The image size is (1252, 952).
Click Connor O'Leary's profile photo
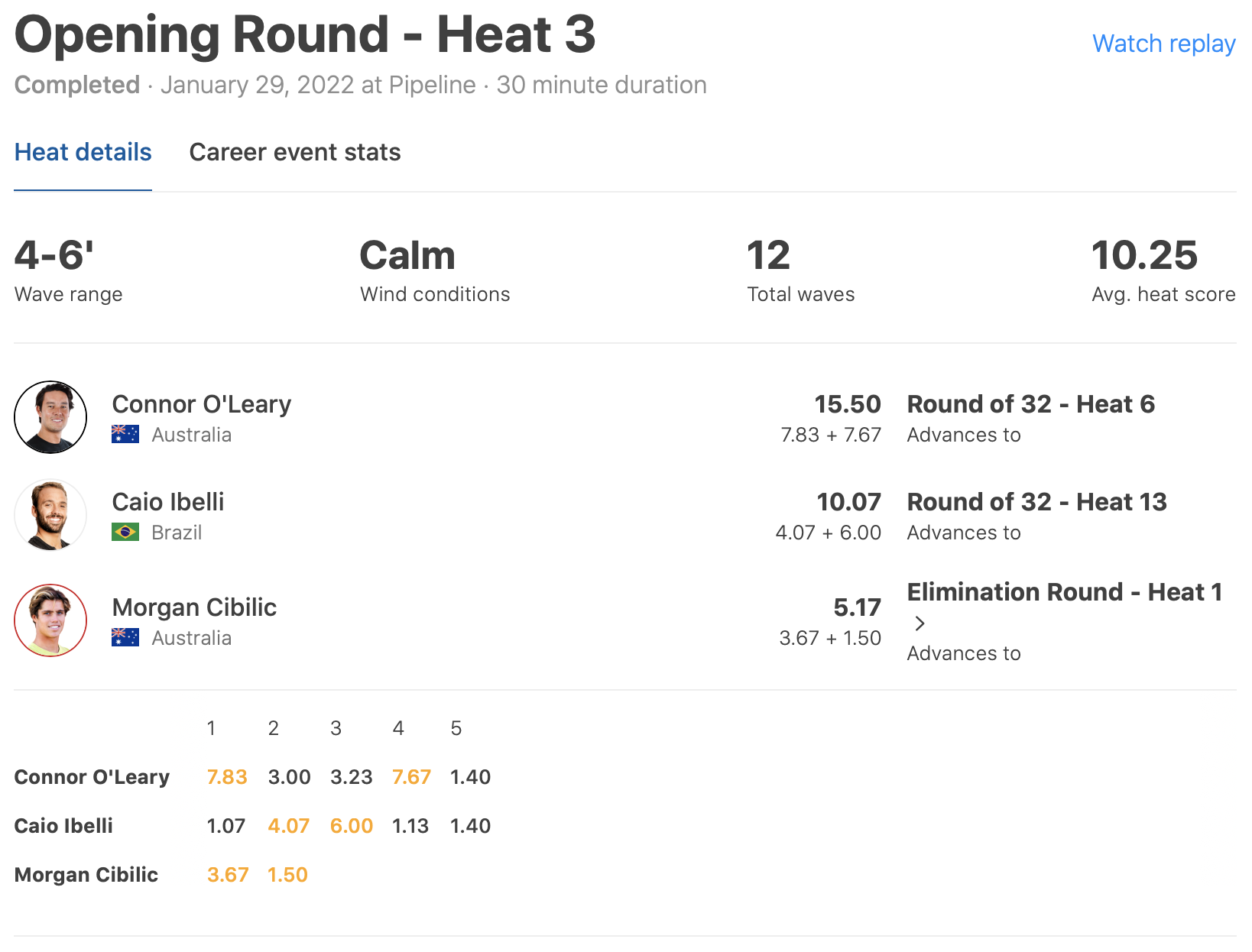pyautogui.click(x=50, y=417)
